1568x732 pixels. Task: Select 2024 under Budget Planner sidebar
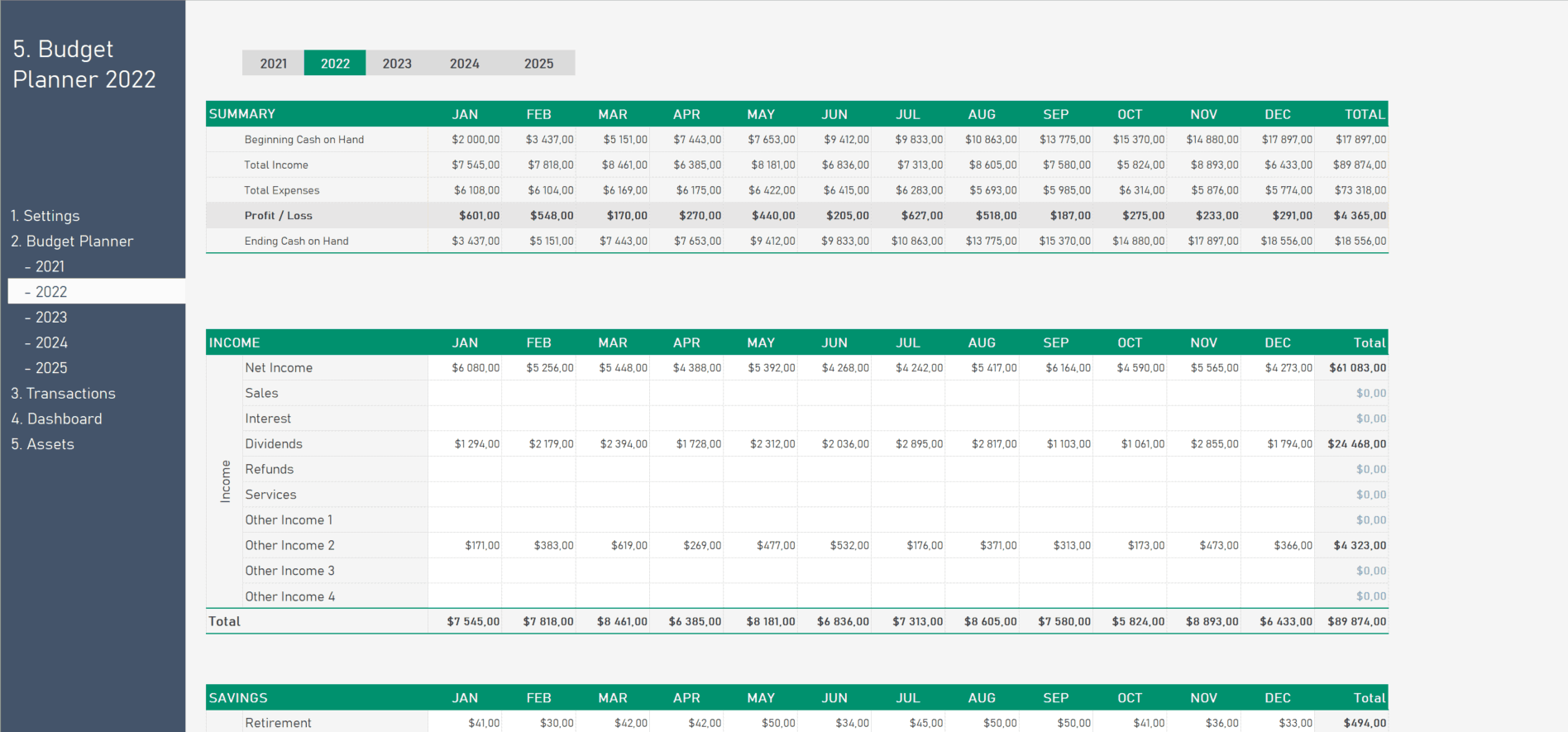[x=51, y=342]
